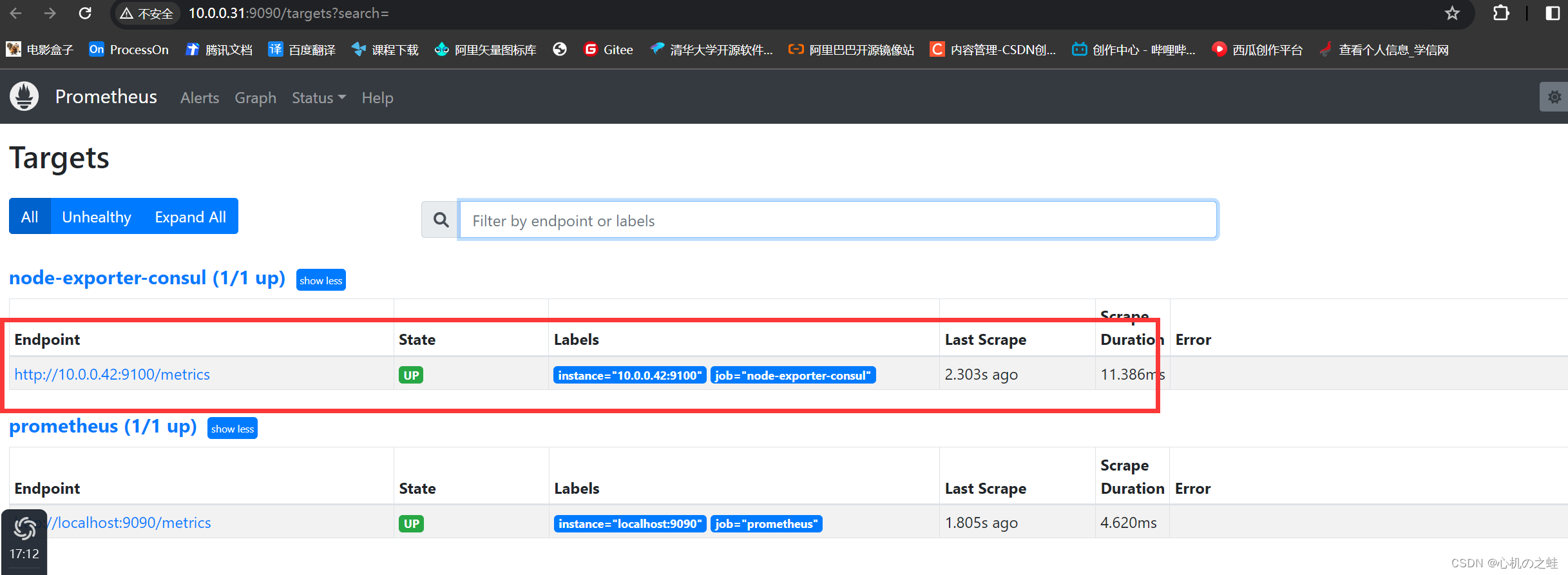Go to the Graph page
This screenshot has height=575, width=1568.
tap(255, 97)
